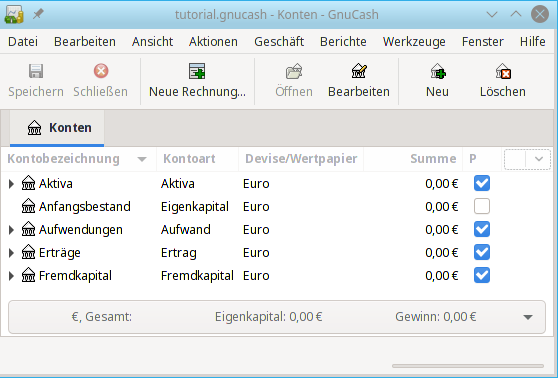
Task: Click the bank icon of Fremdkapital row
Action: [x=28, y=275]
